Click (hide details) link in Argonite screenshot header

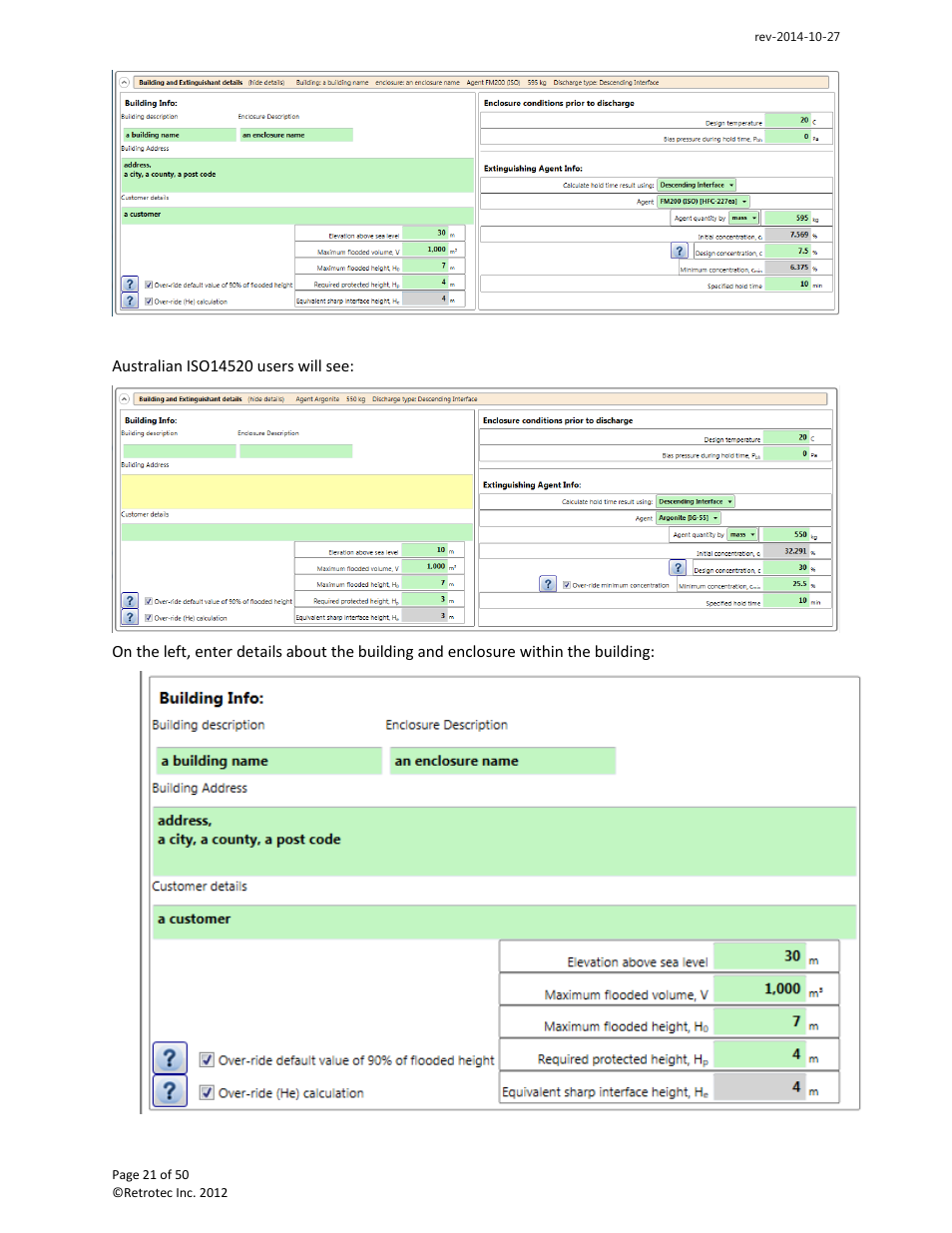[265, 399]
